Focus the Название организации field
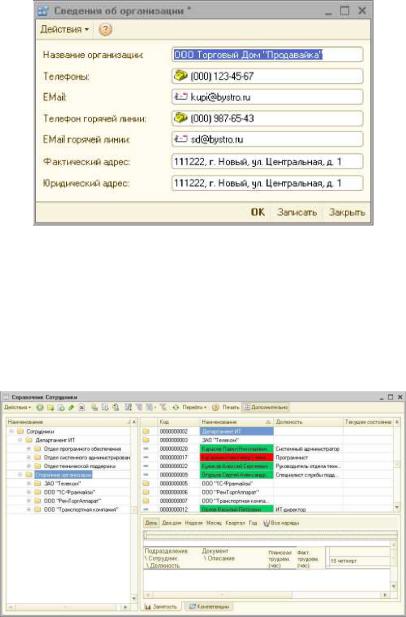This screenshot has width=406, height=617. pos(268,54)
